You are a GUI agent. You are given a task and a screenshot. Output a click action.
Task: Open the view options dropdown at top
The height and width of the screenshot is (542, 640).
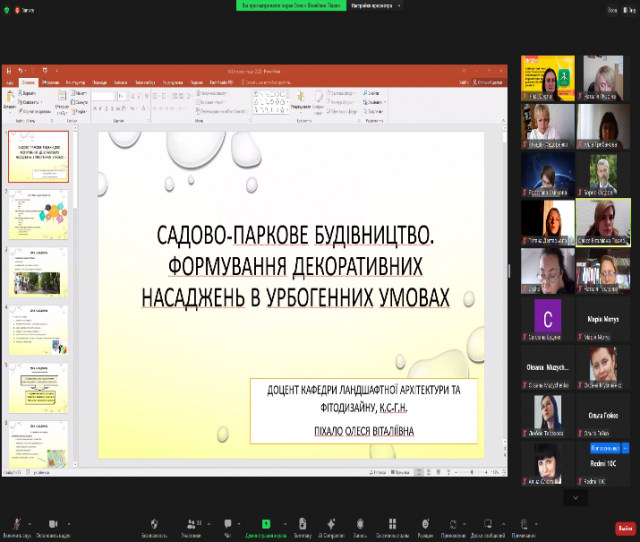point(376,5)
